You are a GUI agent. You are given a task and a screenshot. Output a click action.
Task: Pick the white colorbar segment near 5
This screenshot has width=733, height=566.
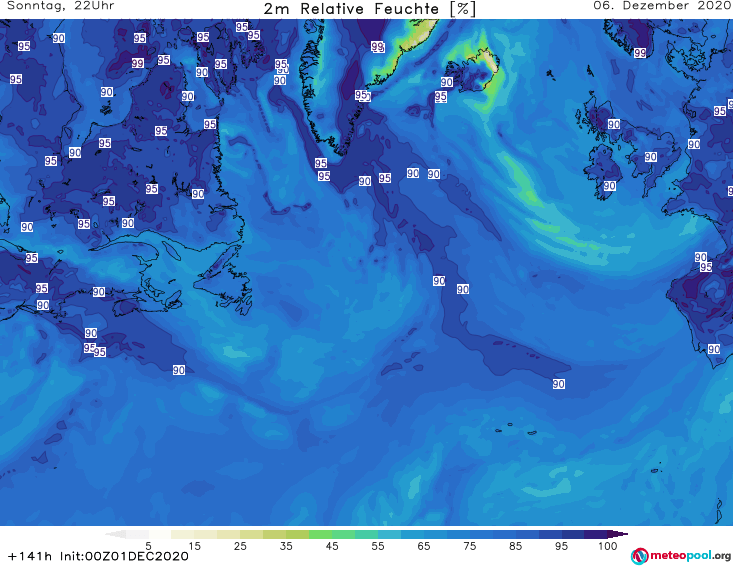(160, 534)
